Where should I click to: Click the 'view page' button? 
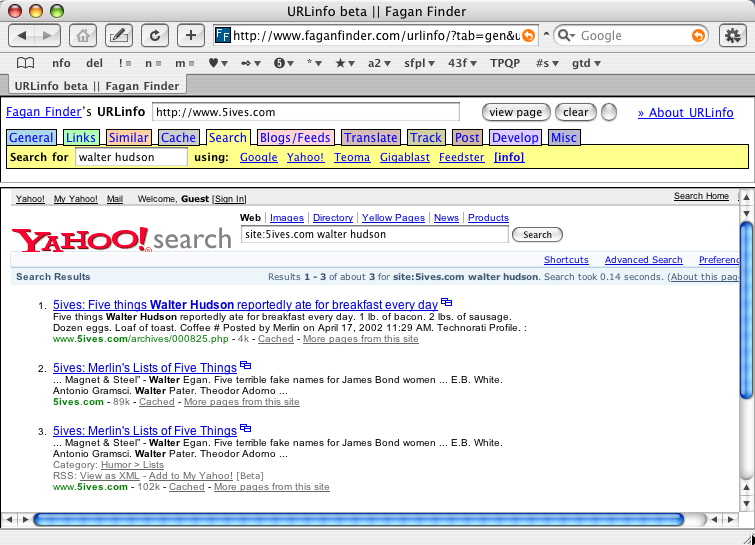pyautogui.click(x=516, y=112)
